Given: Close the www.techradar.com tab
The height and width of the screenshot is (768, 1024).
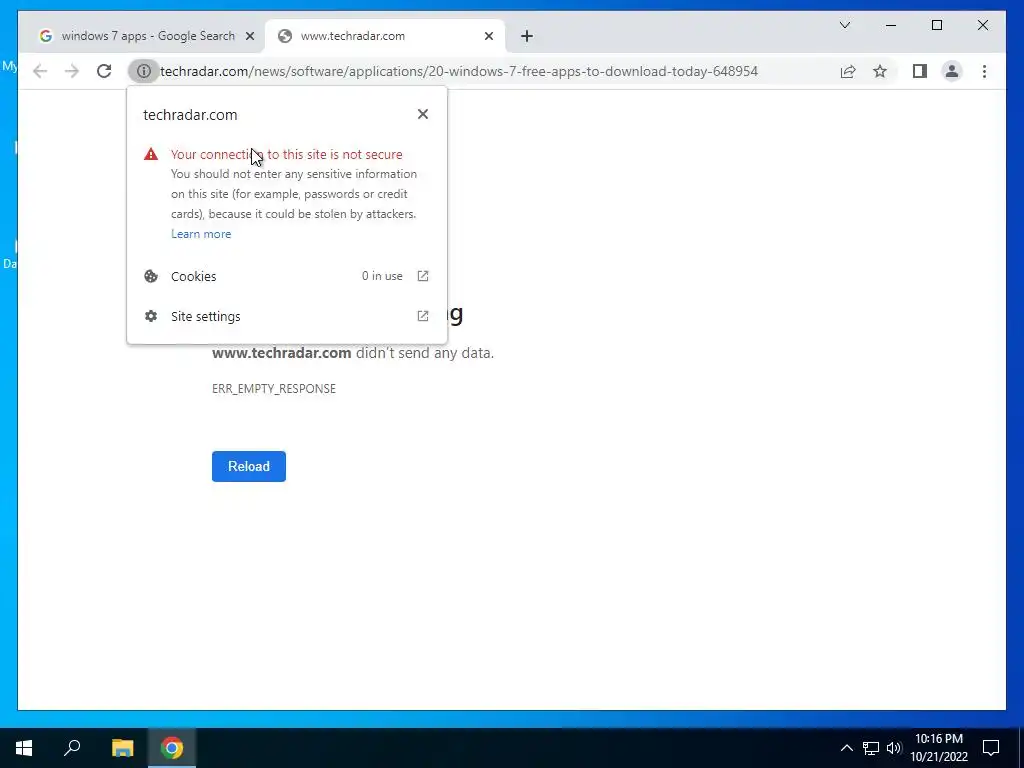Looking at the screenshot, I should click(488, 36).
